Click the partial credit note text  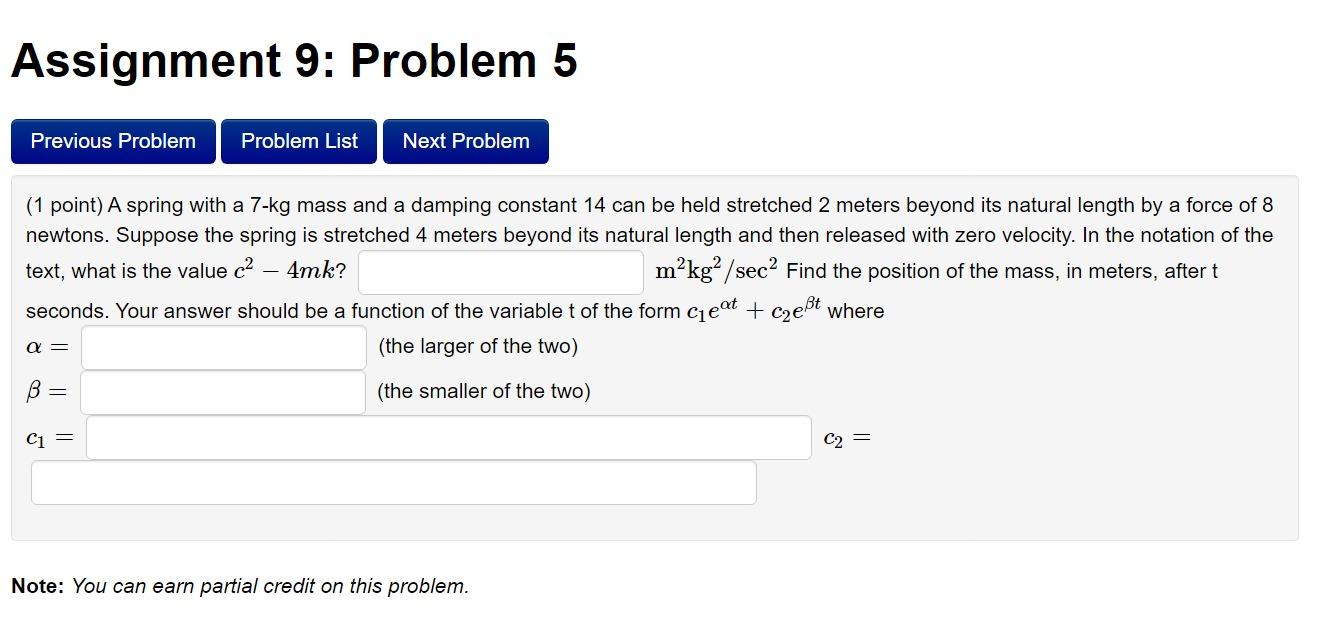pyautogui.click(x=240, y=587)
